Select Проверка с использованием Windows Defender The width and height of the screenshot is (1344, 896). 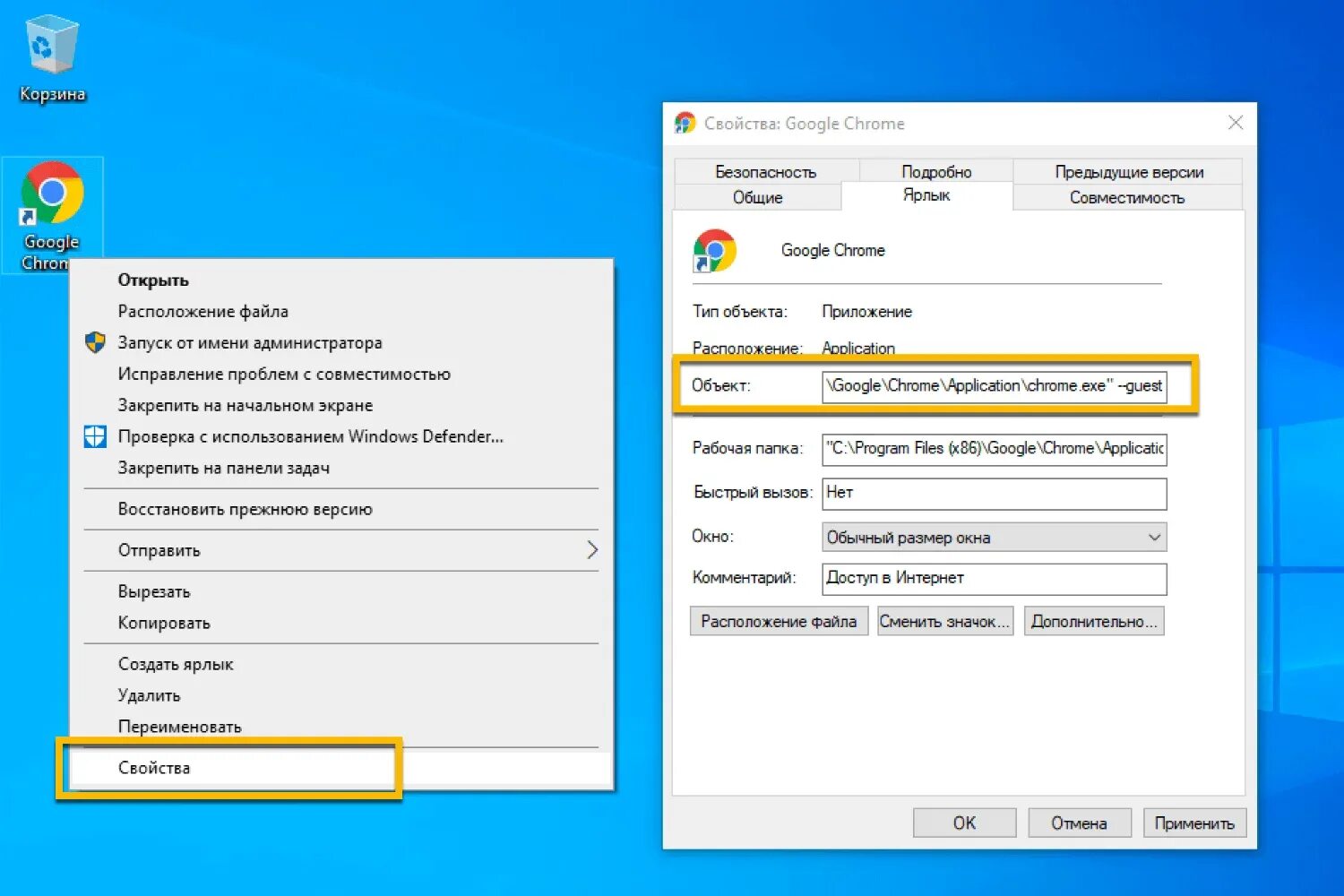click(x=340, y=436)
